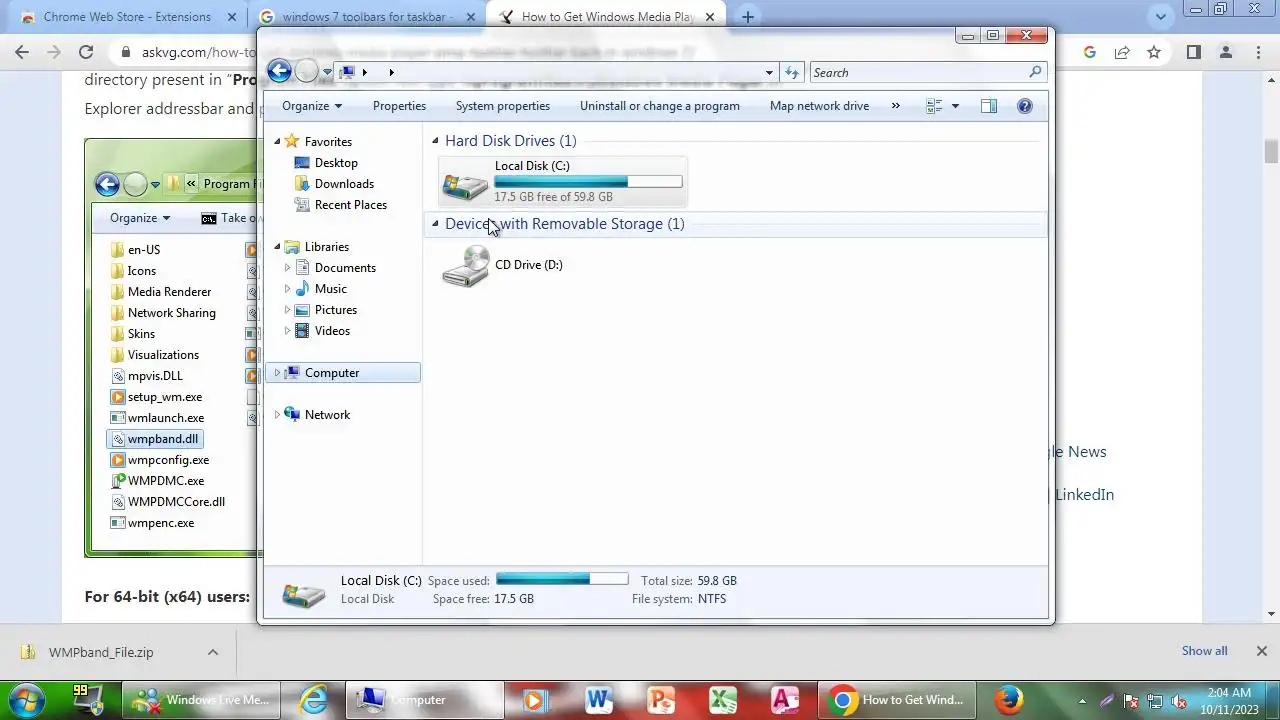Open Chrome profile icon
Screen dimensions: 1280x720
[x=1225, y=52]
